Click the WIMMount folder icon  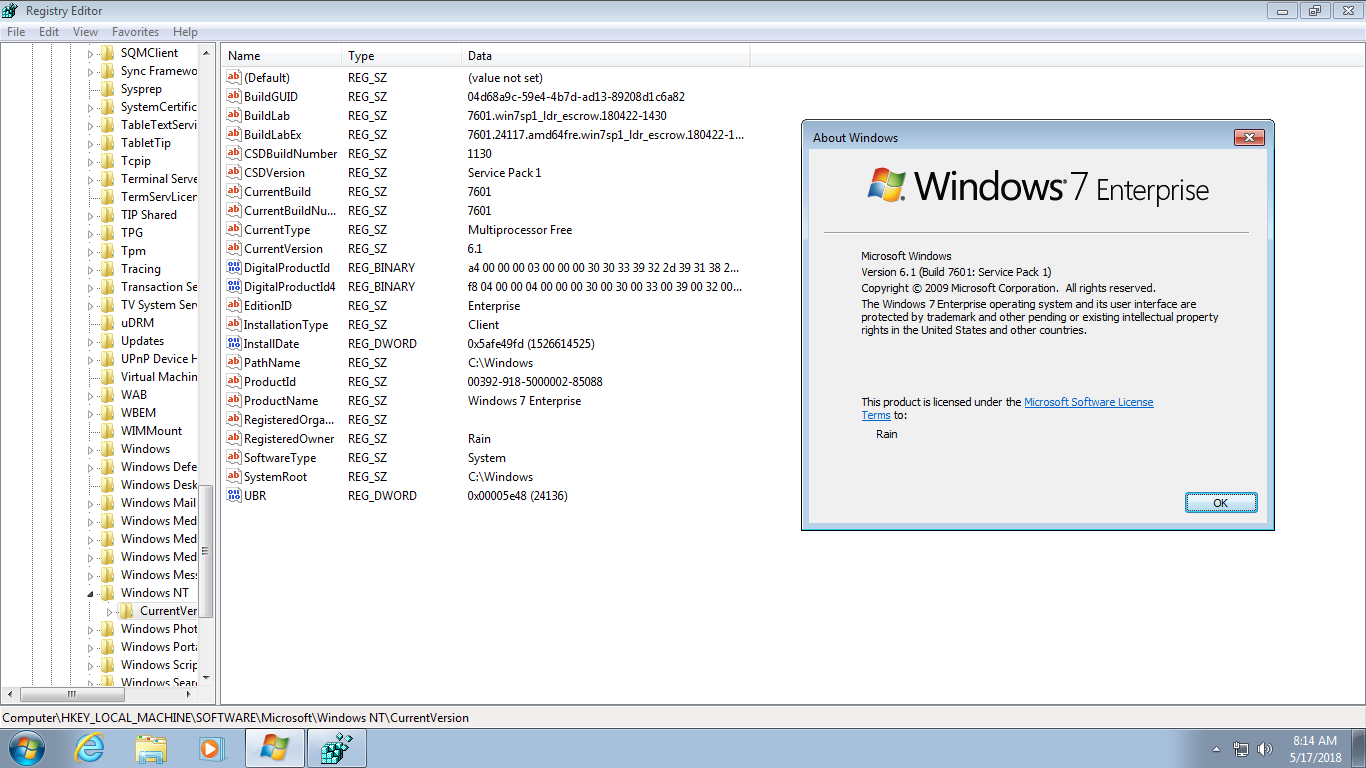click(108, 431)
